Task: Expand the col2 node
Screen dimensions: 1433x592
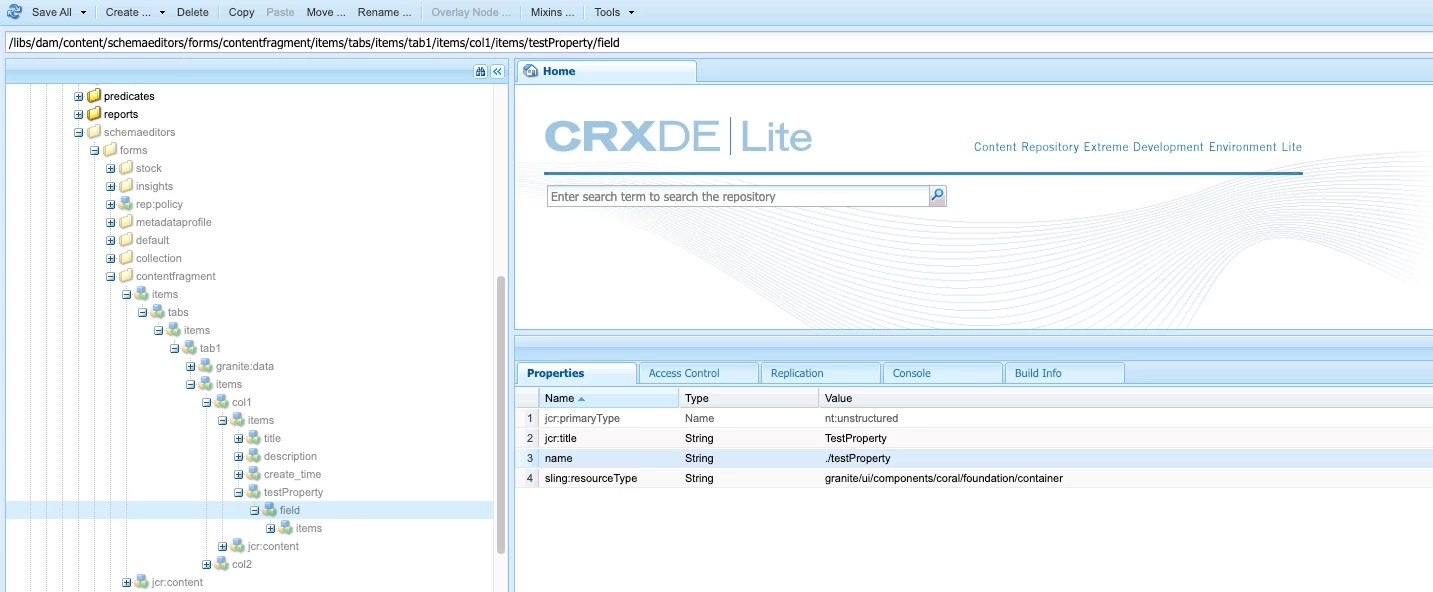Action: [x=207, y=564]
